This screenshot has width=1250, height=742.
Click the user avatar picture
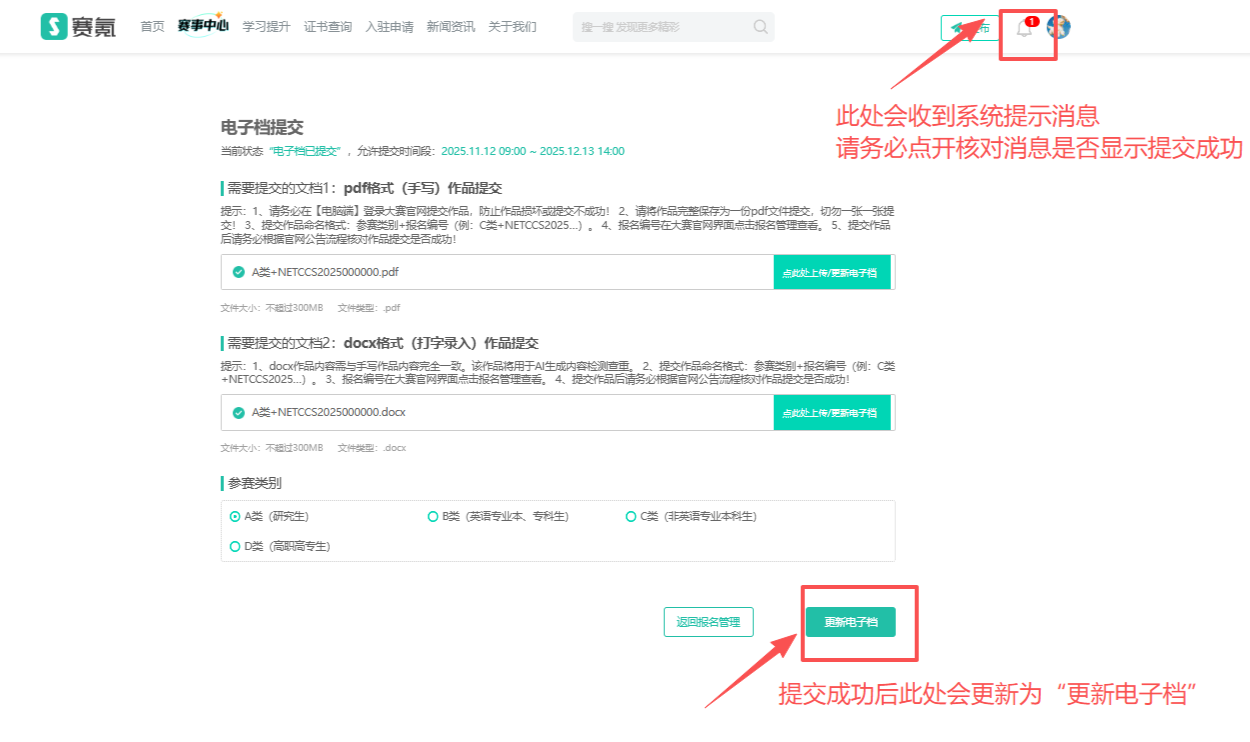click(1058, 27)
